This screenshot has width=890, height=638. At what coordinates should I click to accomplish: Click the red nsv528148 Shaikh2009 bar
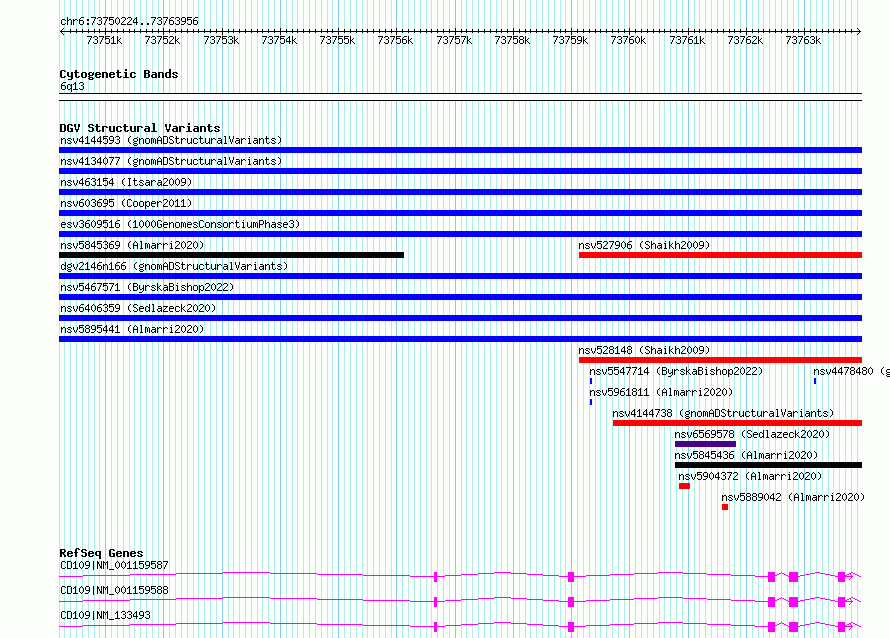[720, 360]
